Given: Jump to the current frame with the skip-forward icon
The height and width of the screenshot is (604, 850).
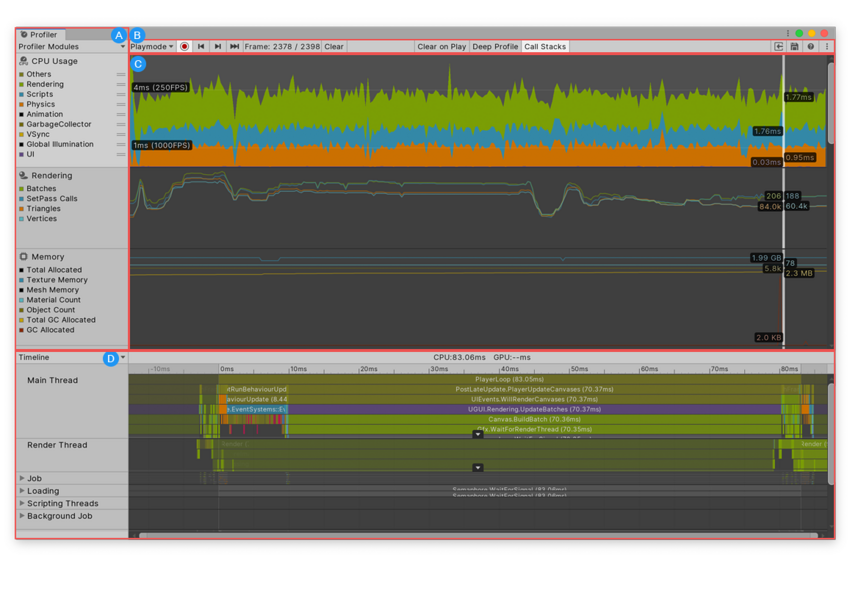Looking at the screenshot, I should click(233, 46).
